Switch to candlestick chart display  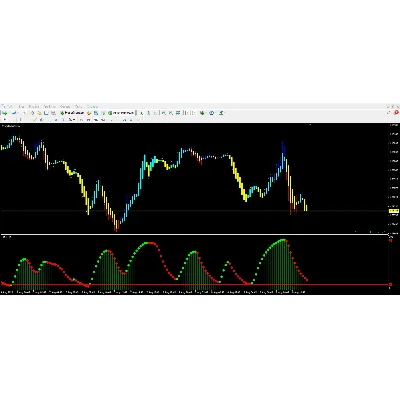pyautogui.click(x=148, y=113)
